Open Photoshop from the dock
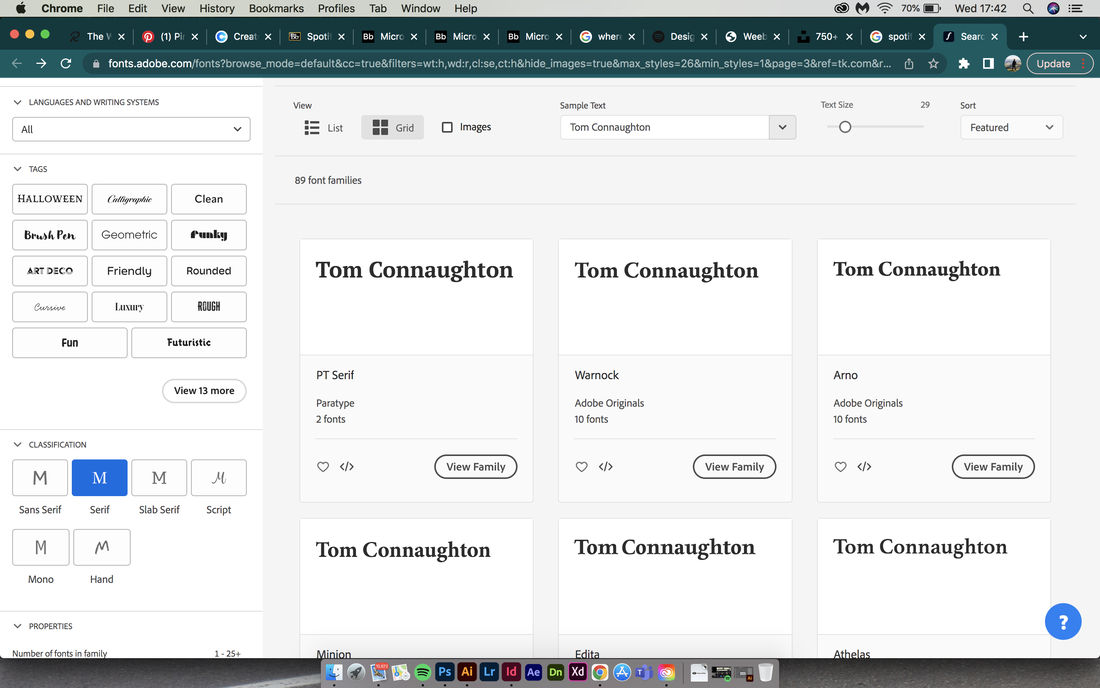1100x688 pixels. click(445, 672)
